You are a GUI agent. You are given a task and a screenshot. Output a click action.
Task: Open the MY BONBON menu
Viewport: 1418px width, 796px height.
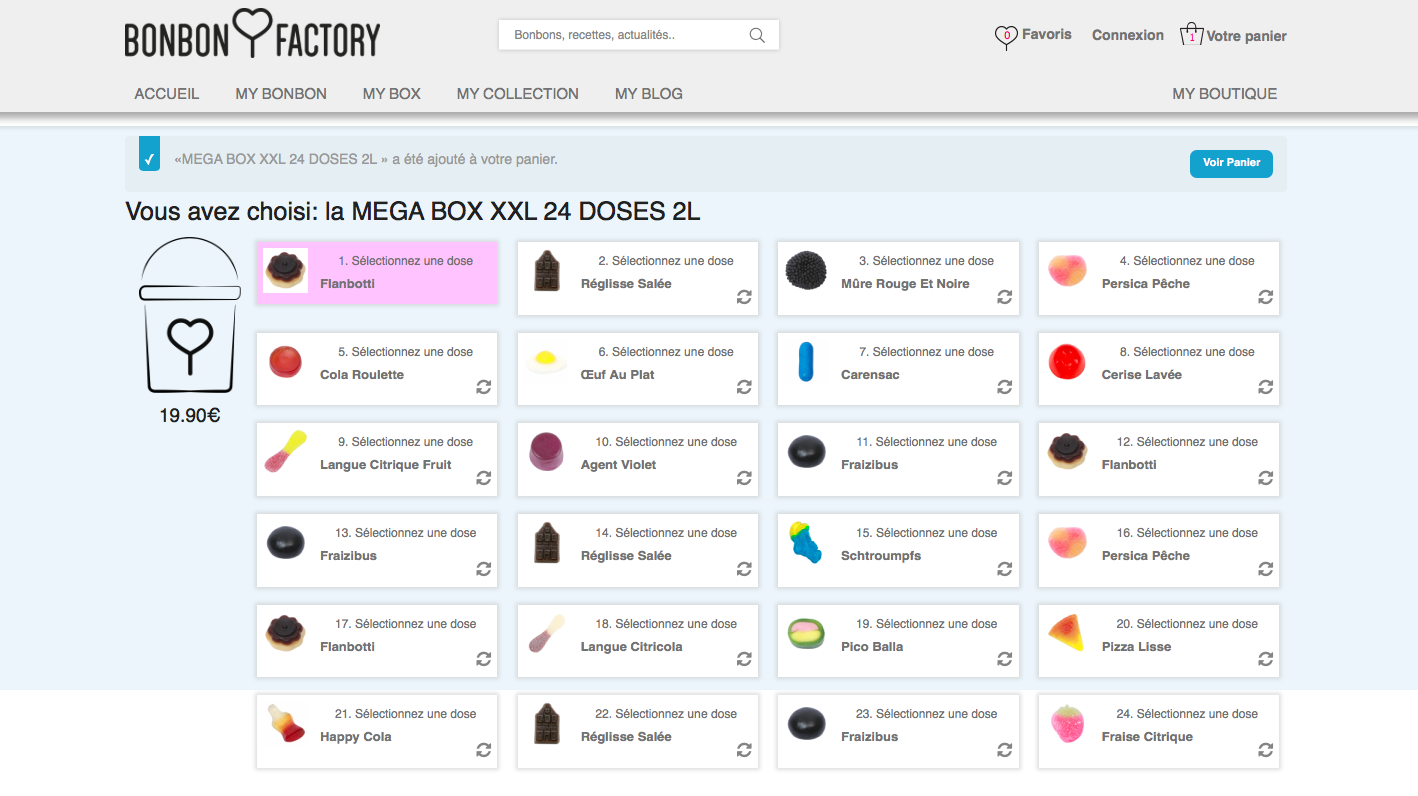281,94
